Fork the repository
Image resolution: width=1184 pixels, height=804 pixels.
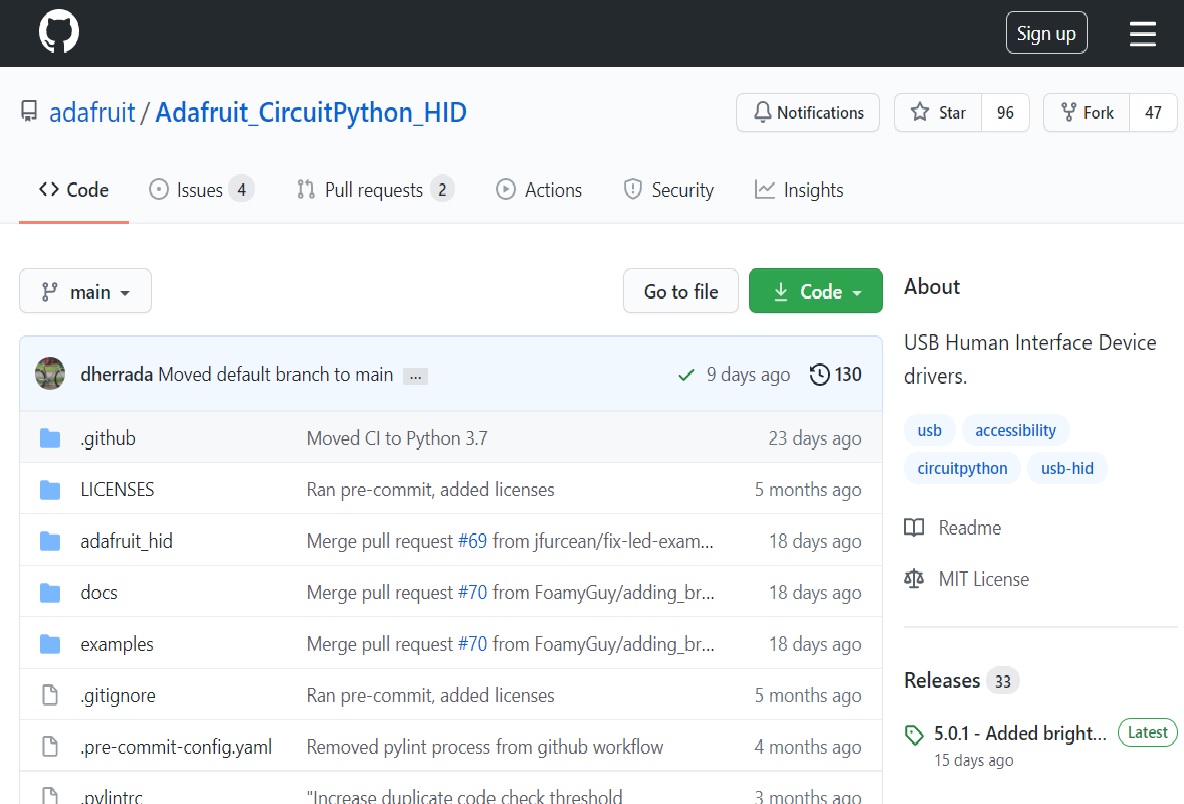[1087, 112]
